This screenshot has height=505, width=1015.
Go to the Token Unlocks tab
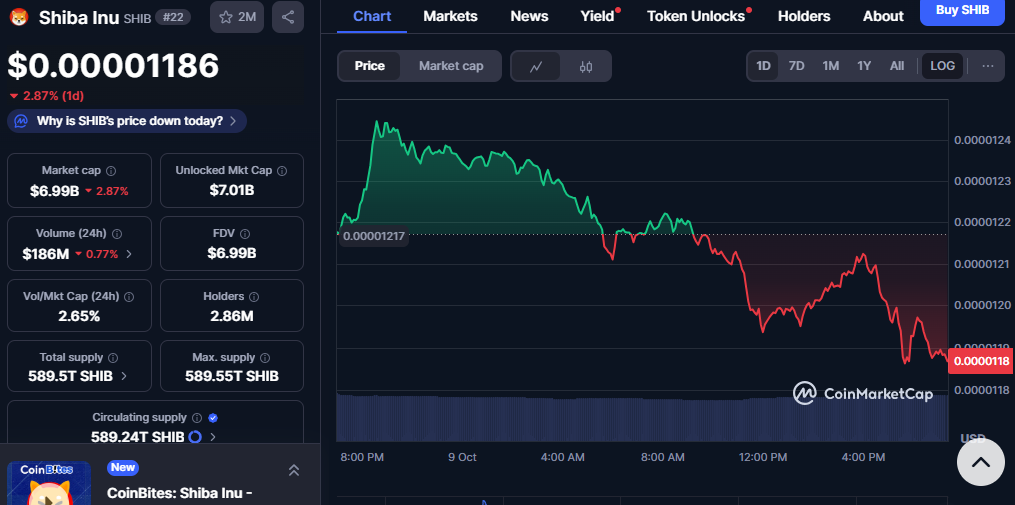pos(695,16)
